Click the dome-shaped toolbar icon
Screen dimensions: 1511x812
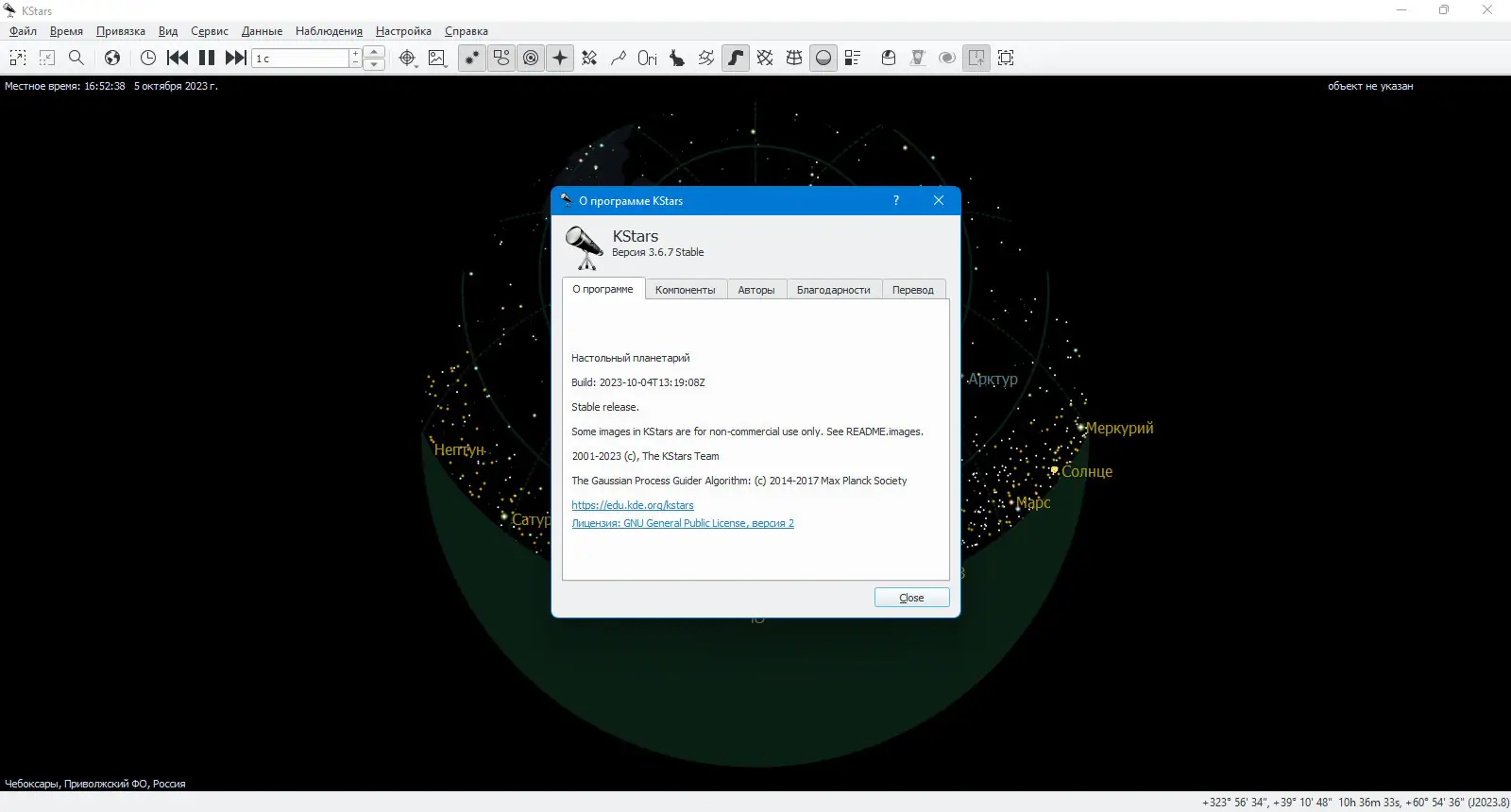889,58
